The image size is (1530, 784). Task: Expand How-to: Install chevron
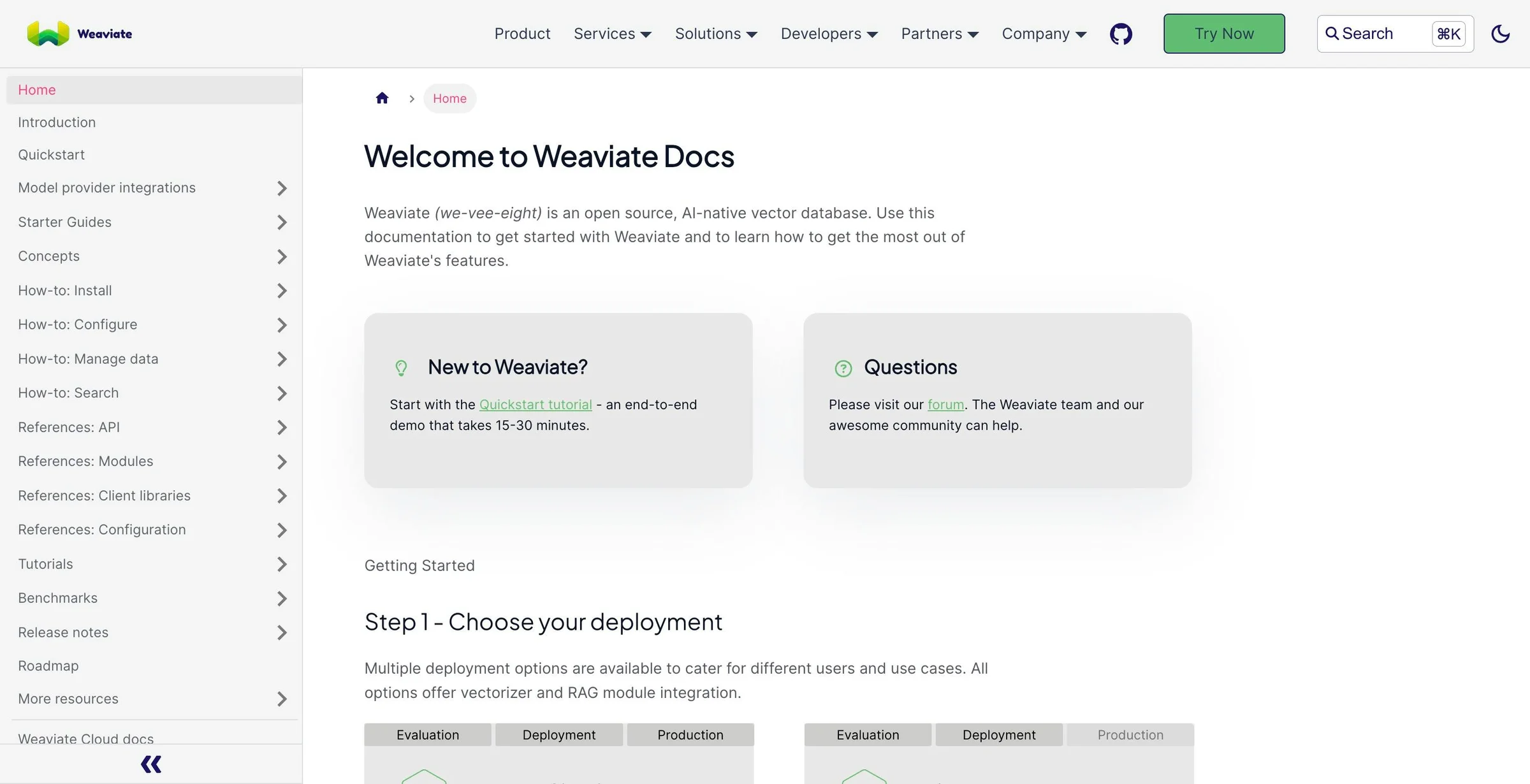[282, 291]
